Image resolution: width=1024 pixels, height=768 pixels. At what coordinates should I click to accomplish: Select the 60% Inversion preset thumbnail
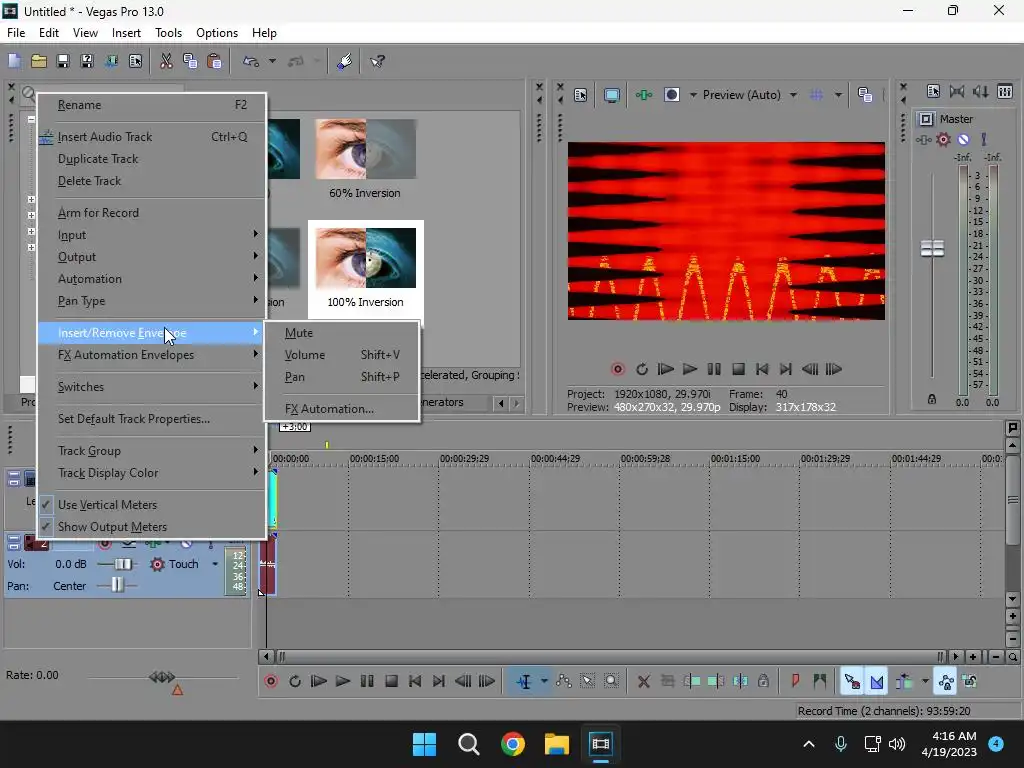tap(366, 150)
